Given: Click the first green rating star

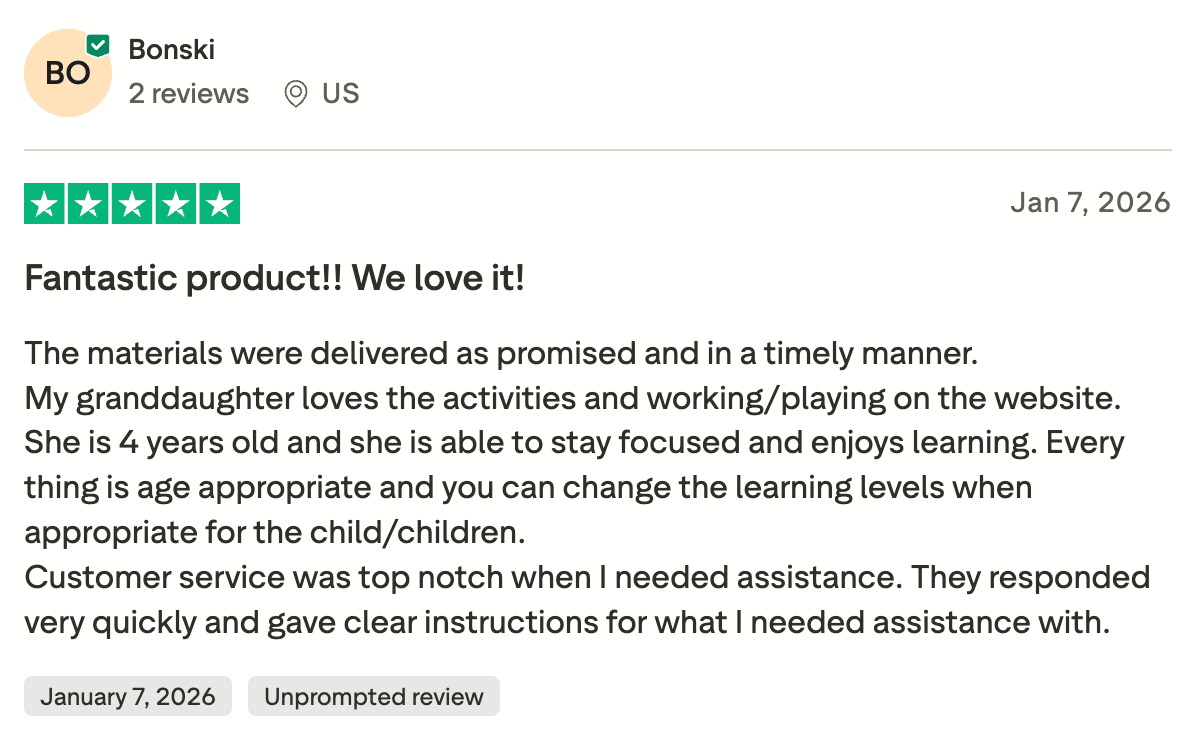Looking at the screenshot, I should [43, 204].
